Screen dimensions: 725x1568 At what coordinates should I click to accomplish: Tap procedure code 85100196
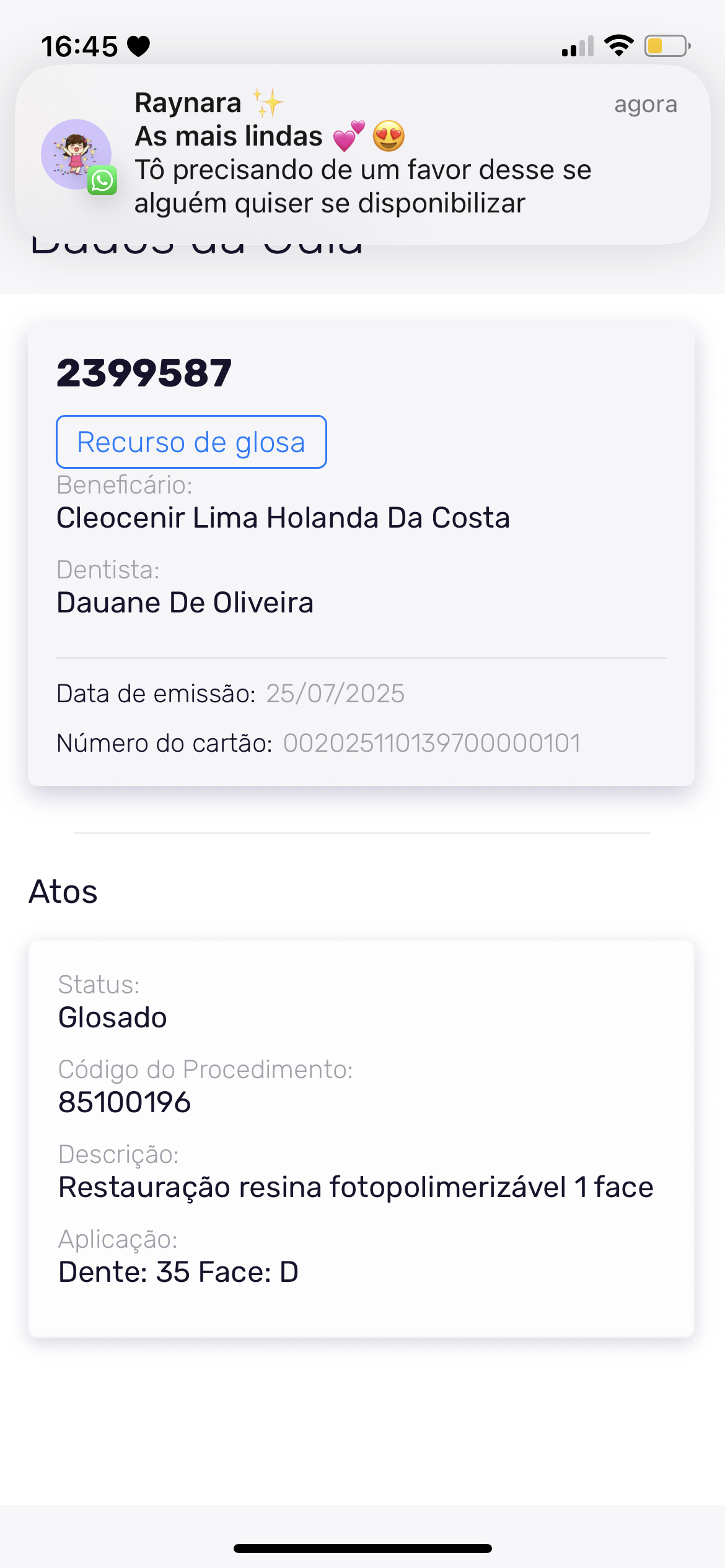click(x=125, y=1102)
